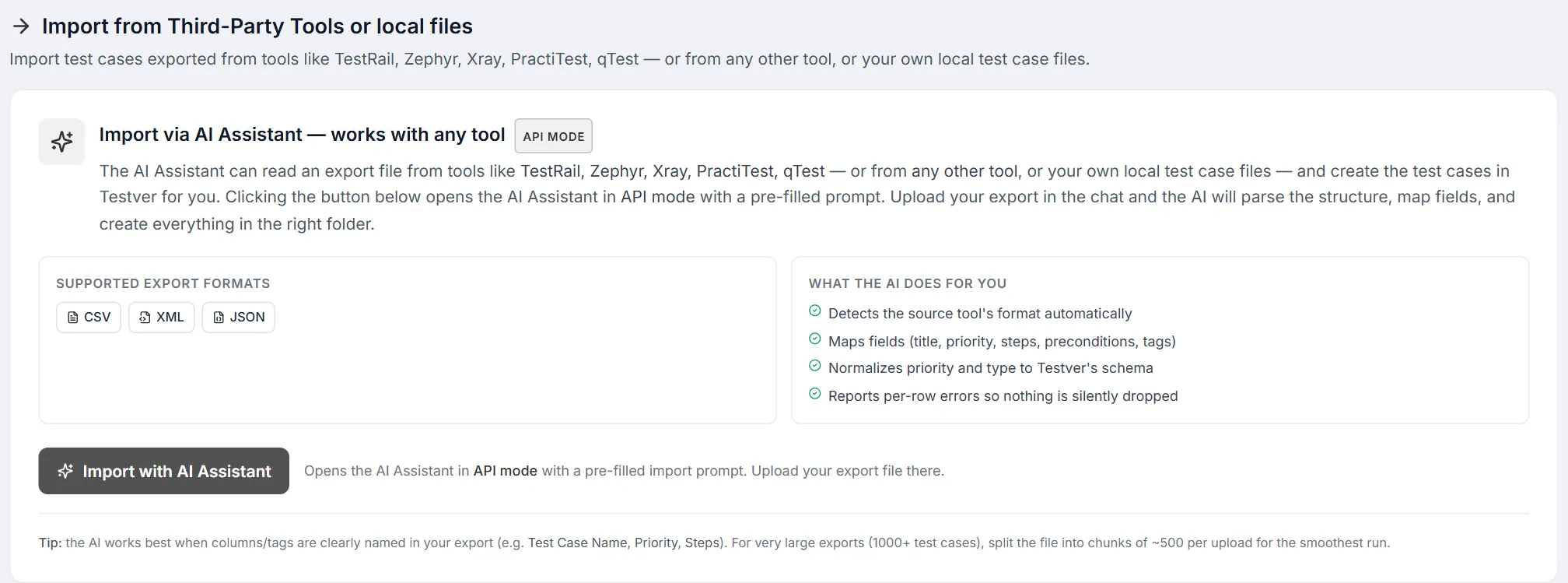This screenshot has width=1568, height=583.
Task: Click the check icon beside 'Reports per-row errors'
Action: (x=815, y=394)
